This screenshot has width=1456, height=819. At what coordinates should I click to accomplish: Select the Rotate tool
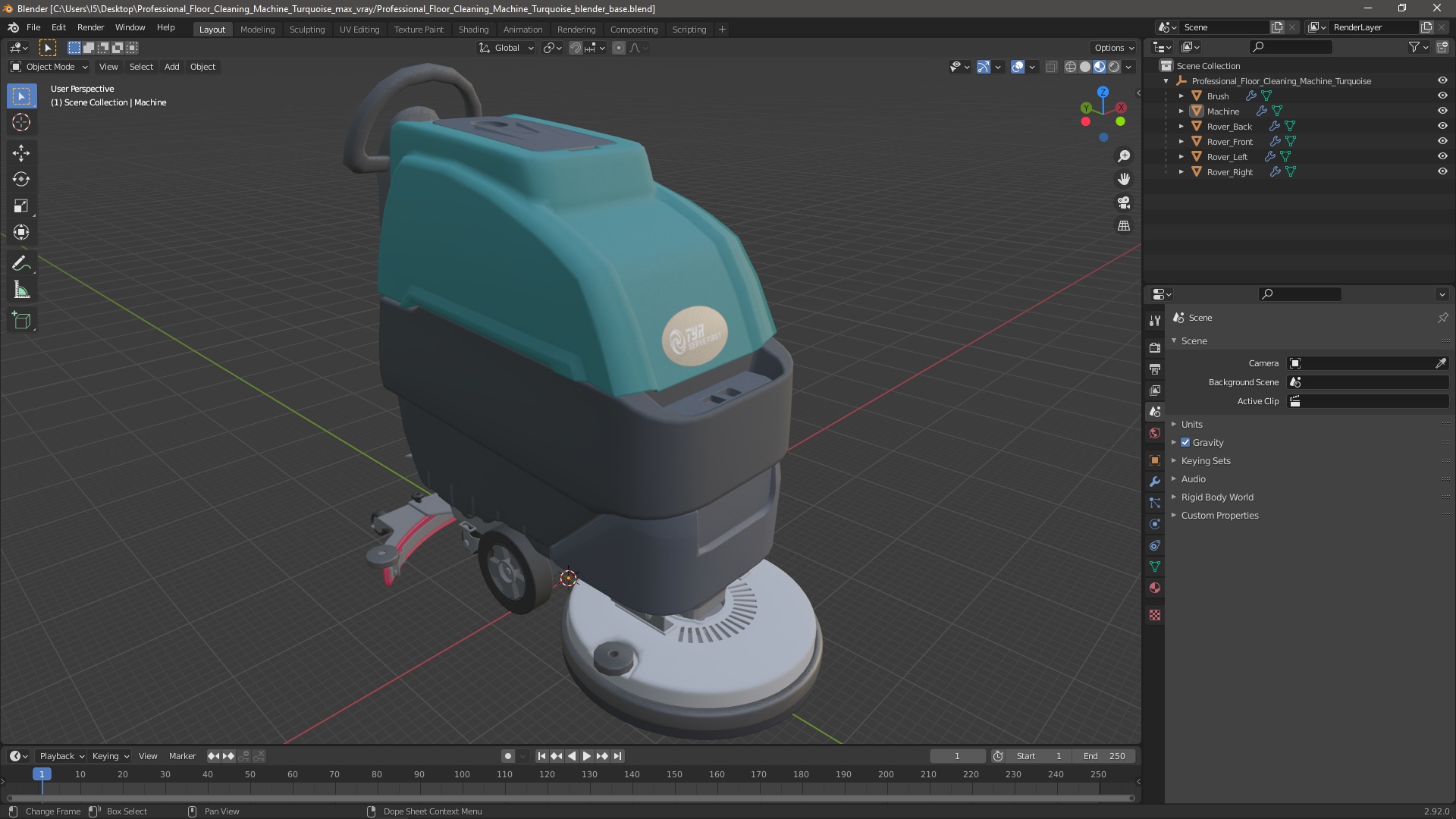tap(21, 180)
